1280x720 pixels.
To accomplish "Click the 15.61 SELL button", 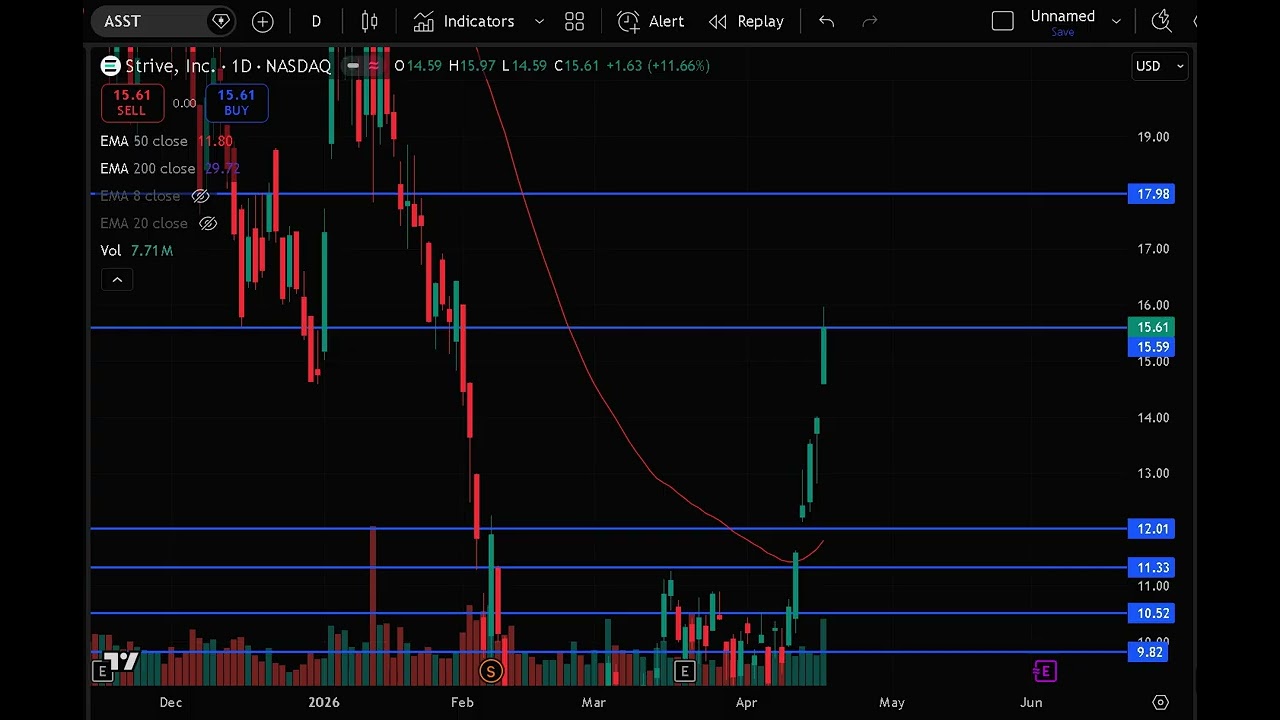I will click(x=131, y=102).
